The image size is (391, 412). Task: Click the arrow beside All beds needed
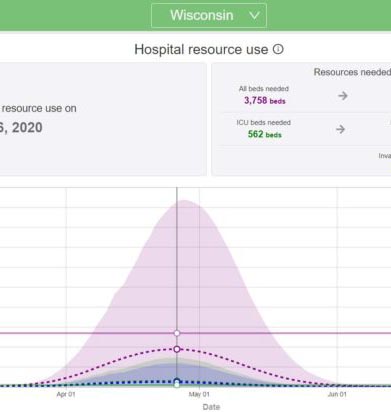pos(343,96)
